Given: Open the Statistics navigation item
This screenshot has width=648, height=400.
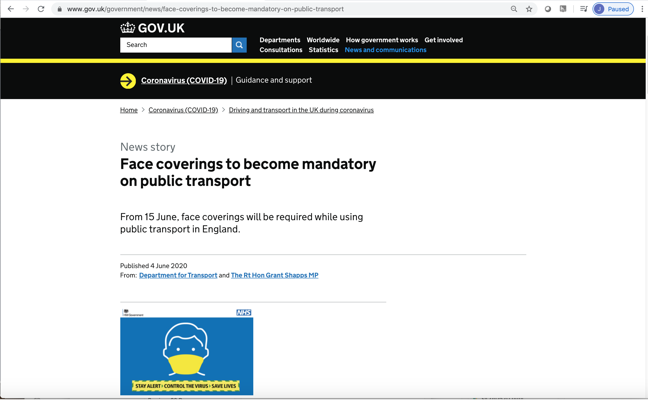Looking at the screenshot, I should [x=323, y=50].
